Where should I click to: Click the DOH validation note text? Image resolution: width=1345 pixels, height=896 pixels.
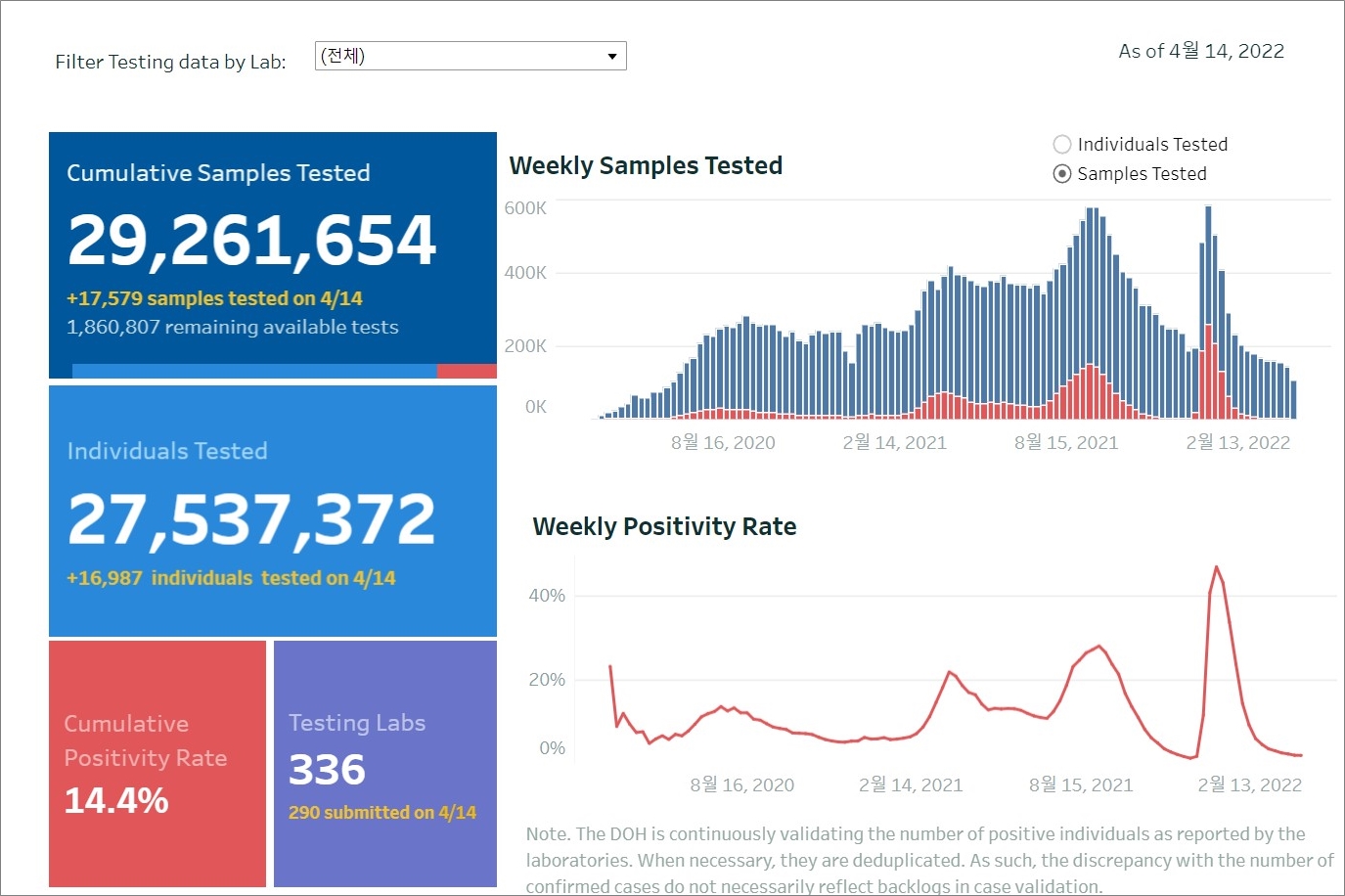(x=929, y=861)
